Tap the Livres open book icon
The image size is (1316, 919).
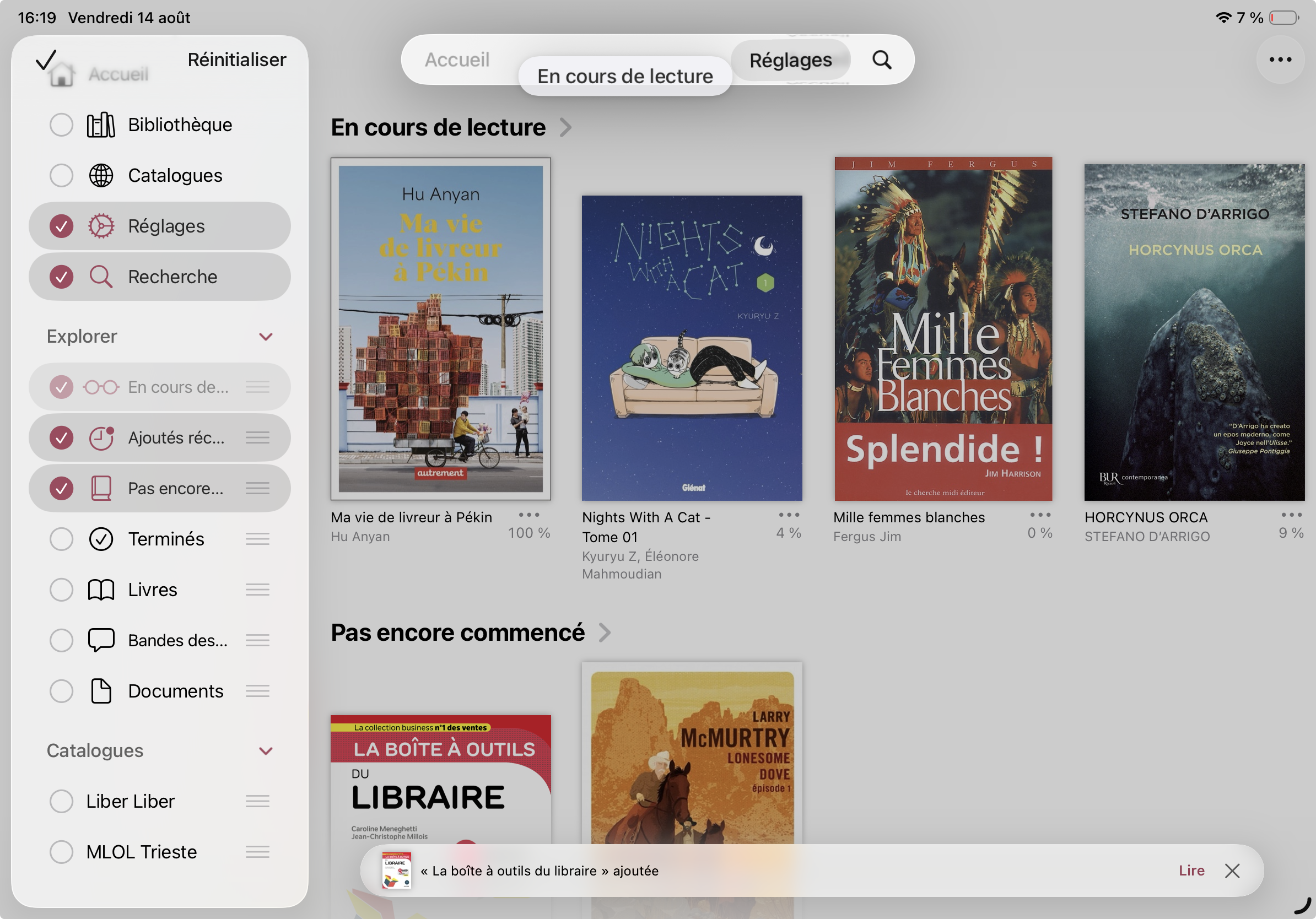(x=101, y=590)
